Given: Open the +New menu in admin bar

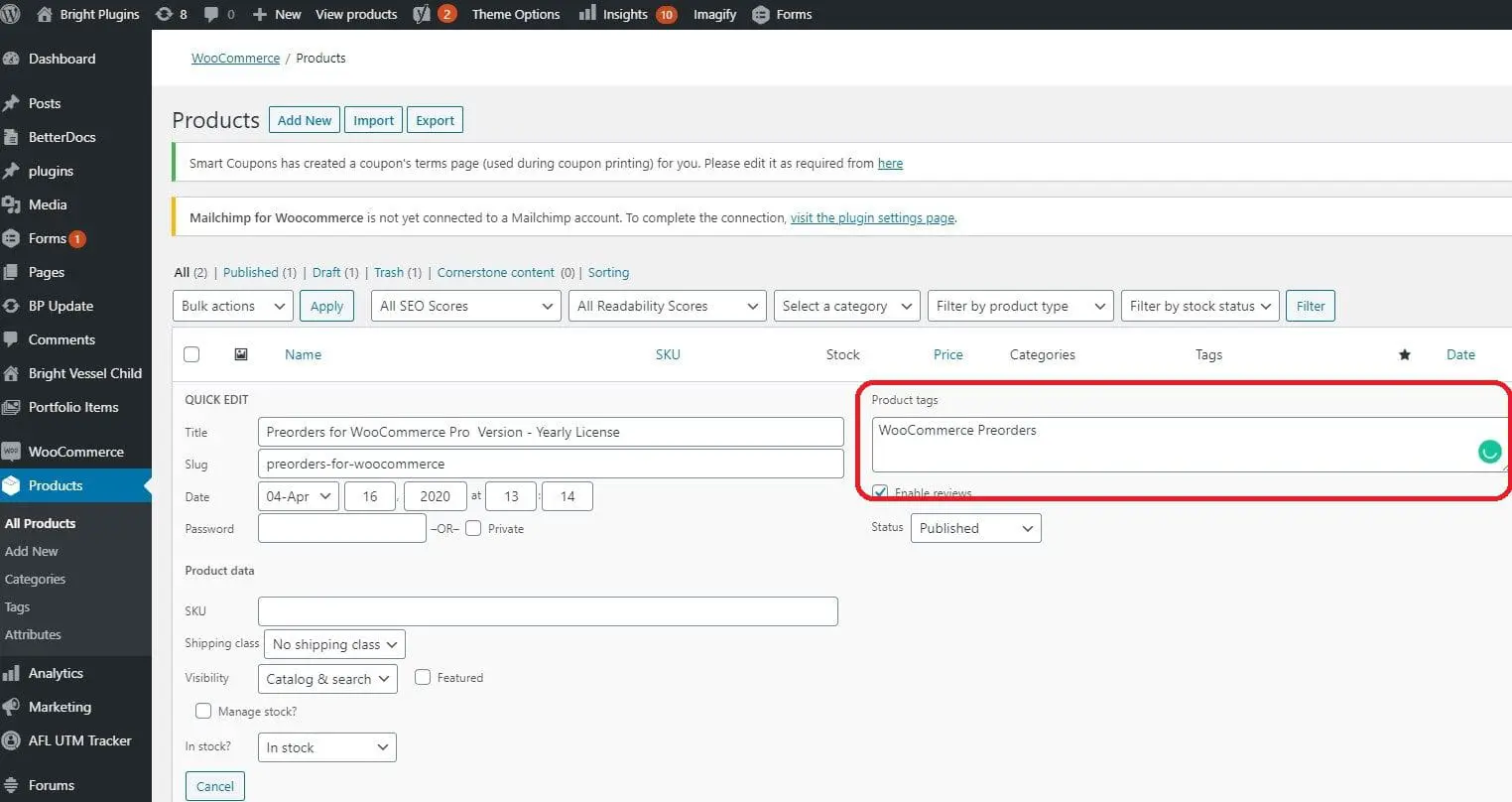Looking at the screenshot, I should click(276, 14).
